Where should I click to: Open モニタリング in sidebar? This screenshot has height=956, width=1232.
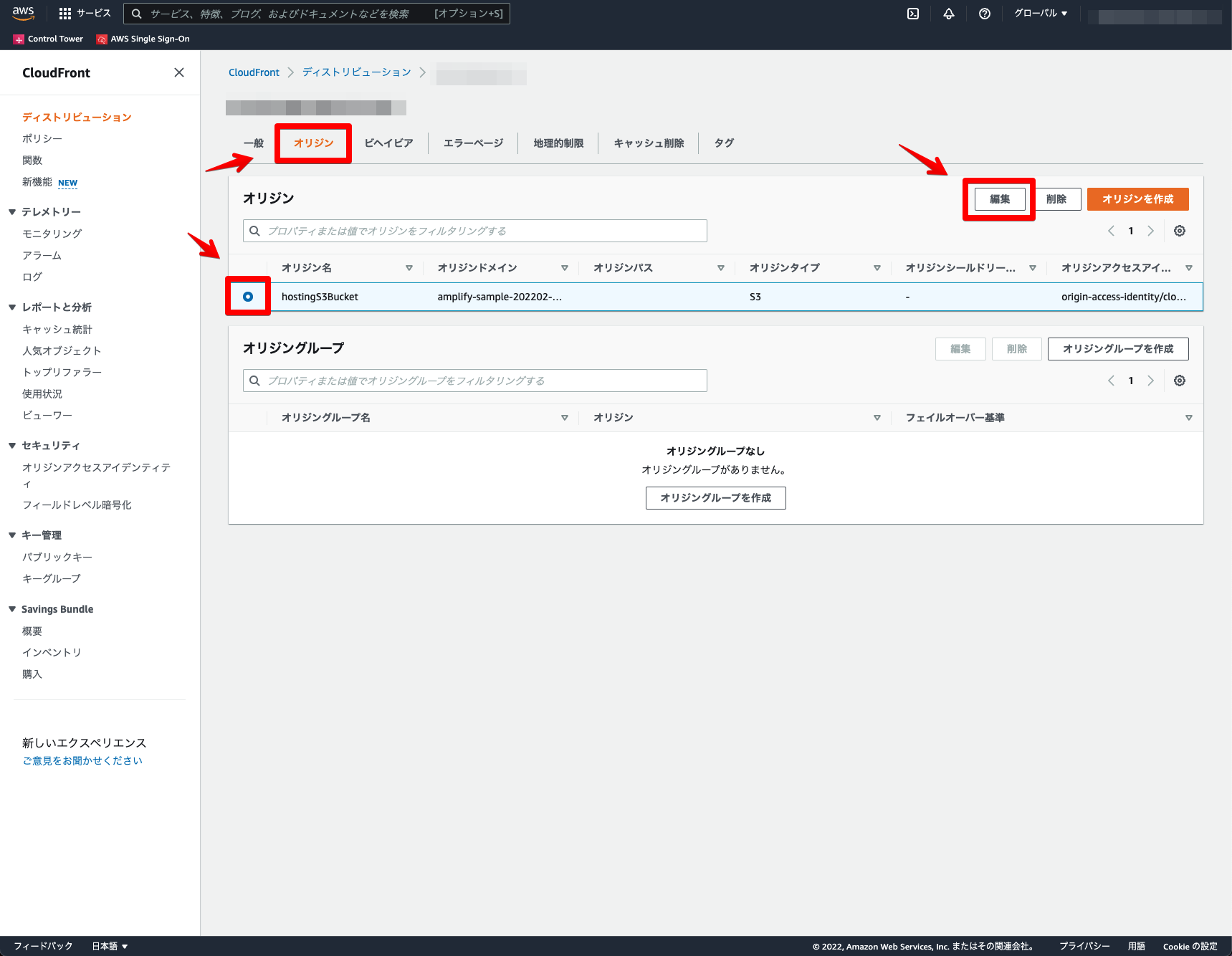(52, 234)
